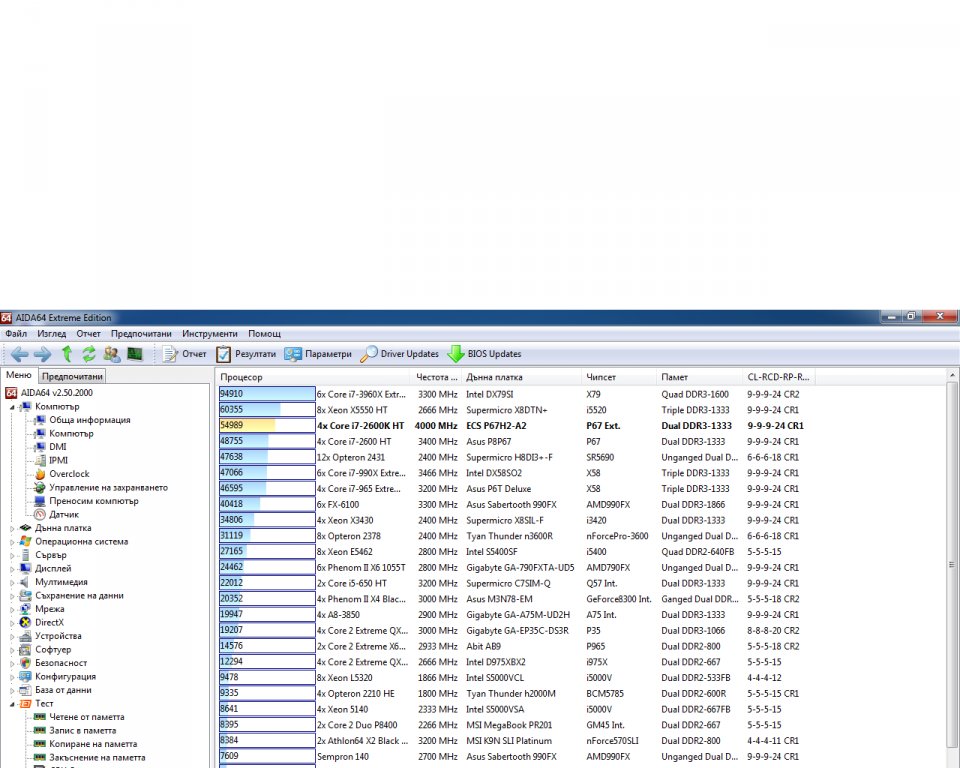Collapse the Тест tree node

click(13, 704)
